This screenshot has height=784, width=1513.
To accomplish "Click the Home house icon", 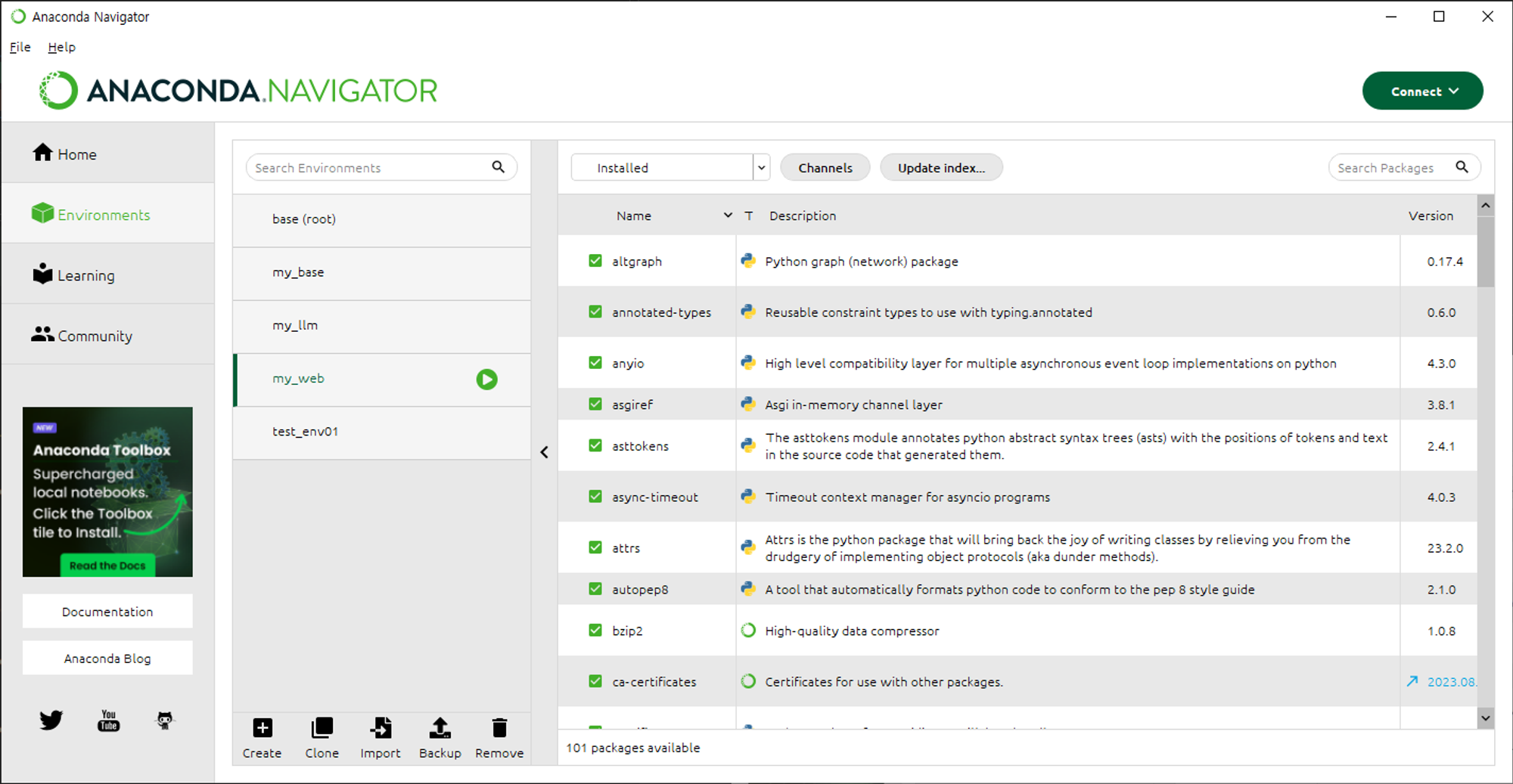I will 42,153.
